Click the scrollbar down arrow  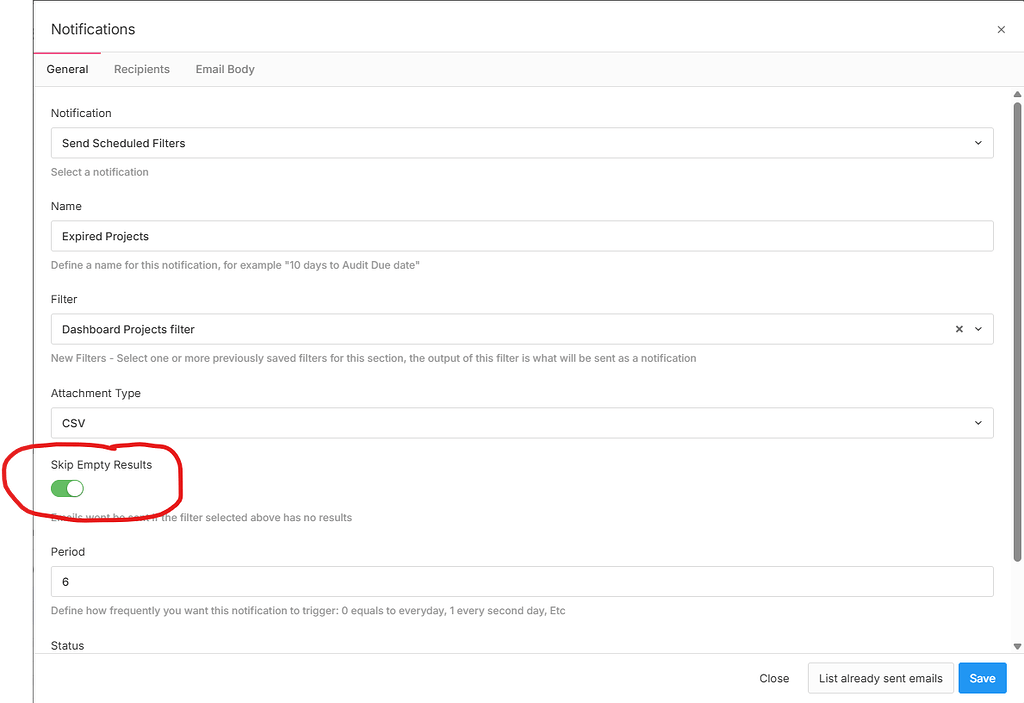tap(1017, 645)
